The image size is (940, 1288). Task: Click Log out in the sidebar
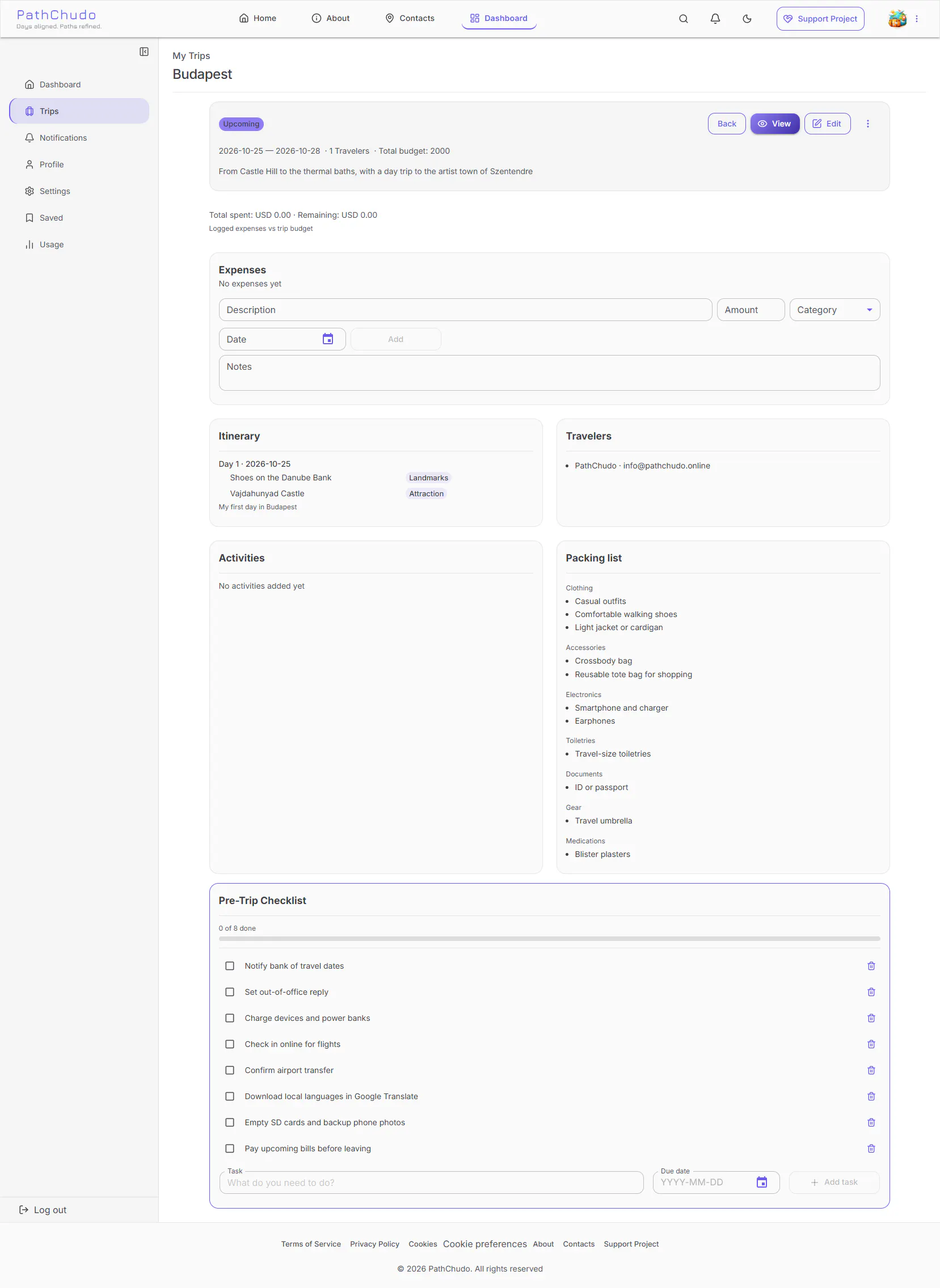(43, 1210)
